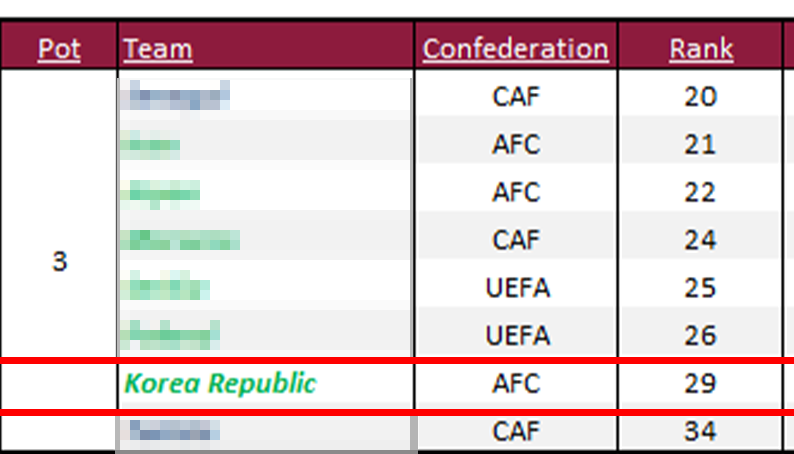Click the rank 26 cell
Screen dimensions: 794x454
coord(700,335)
